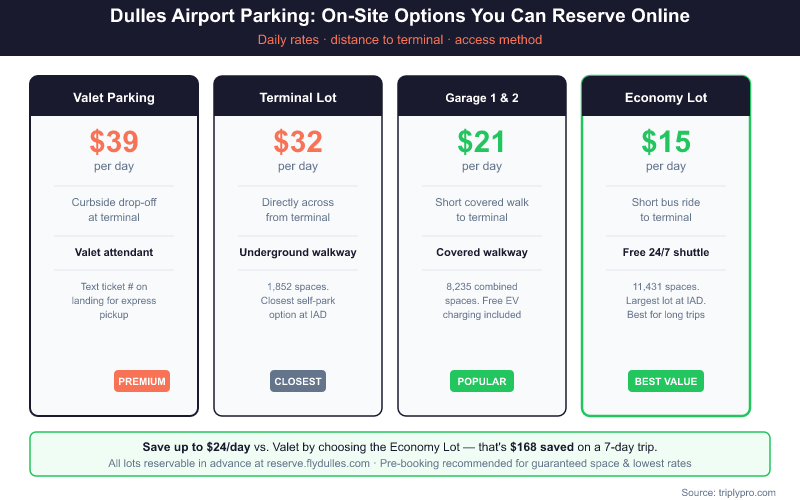Click the BEST VALUE badge on Economy Lot

pyautogui.click(x=666, y=381)
